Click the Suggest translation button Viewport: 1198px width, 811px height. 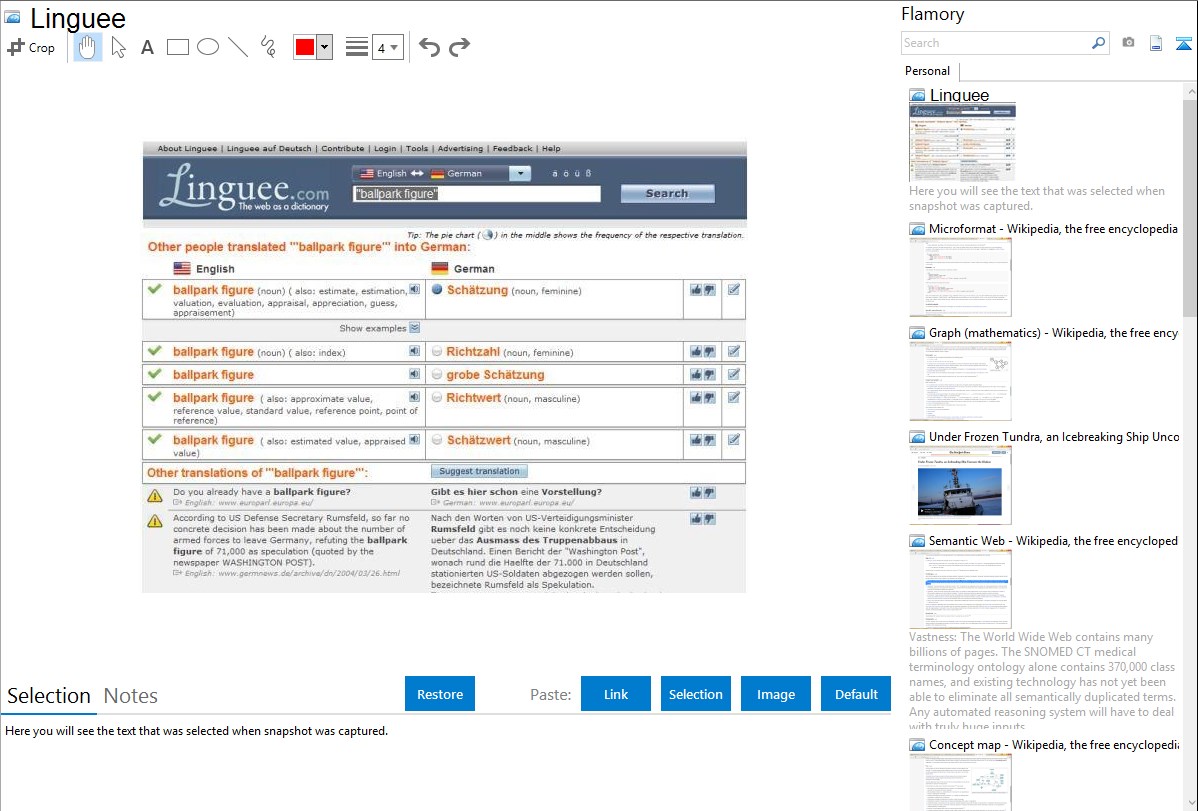(x=479, y=472)
